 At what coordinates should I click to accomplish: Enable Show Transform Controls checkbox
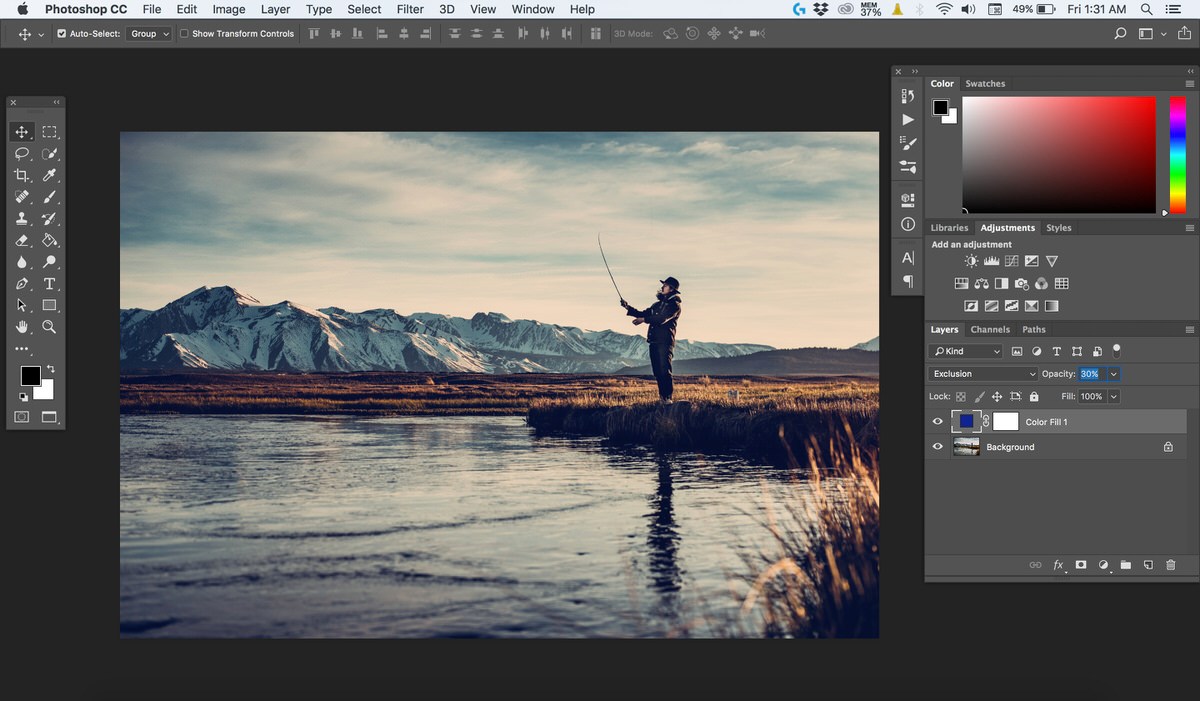[184, 33]
